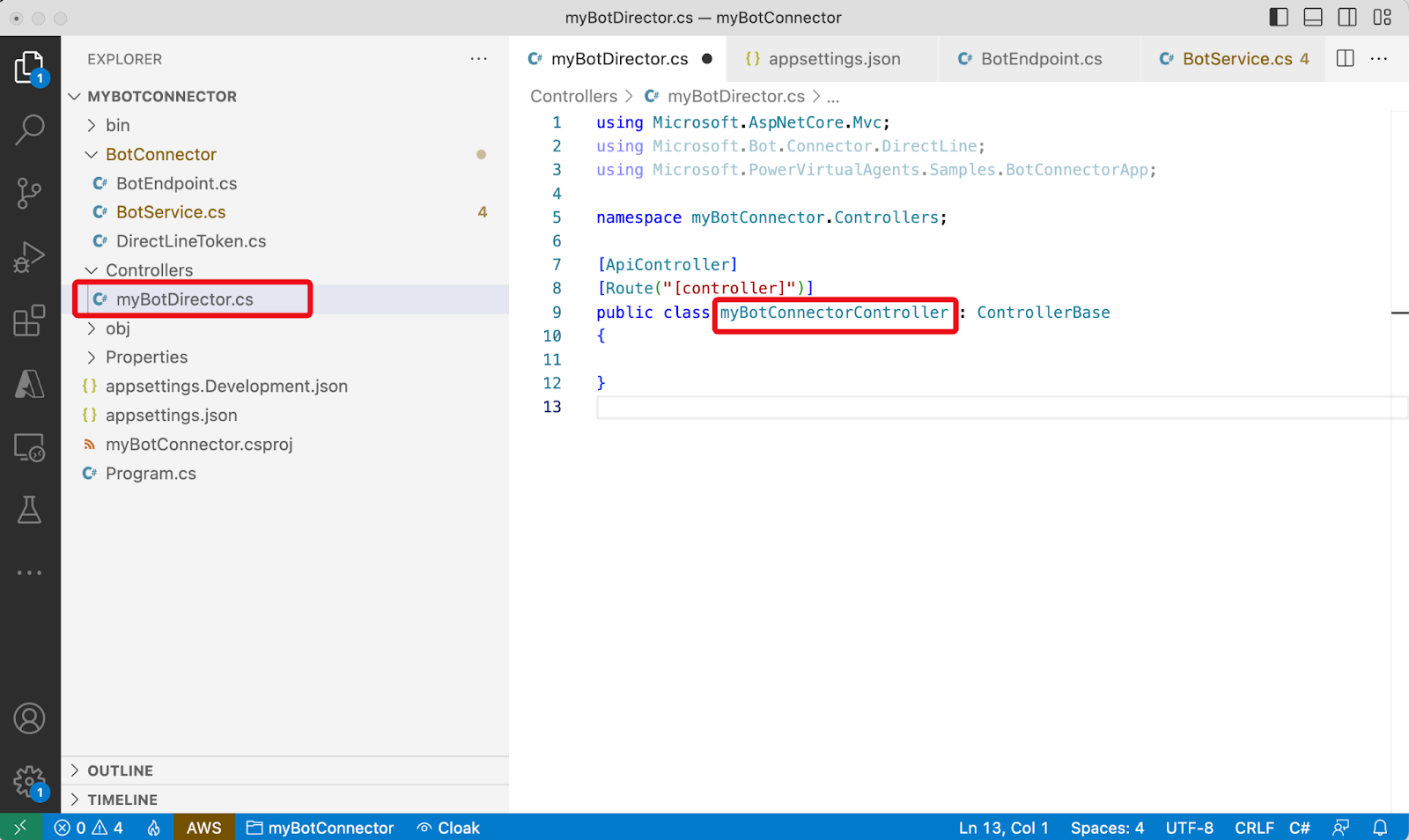
Task: Click the feedback icon in status bar
Action: point(1340,828)
